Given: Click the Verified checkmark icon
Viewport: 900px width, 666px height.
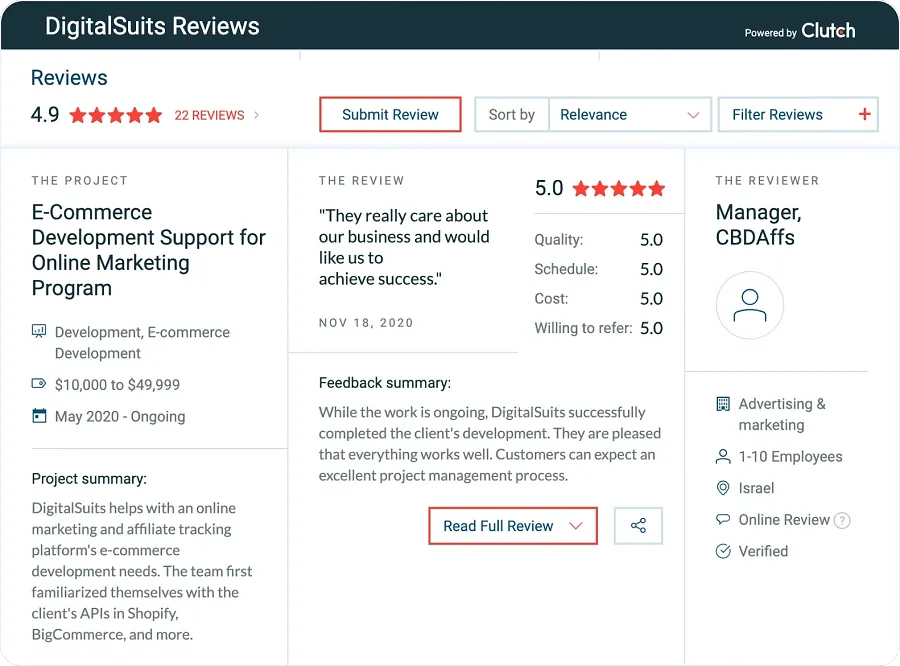Looking at the screenshot, I should (x=723, y=551).
